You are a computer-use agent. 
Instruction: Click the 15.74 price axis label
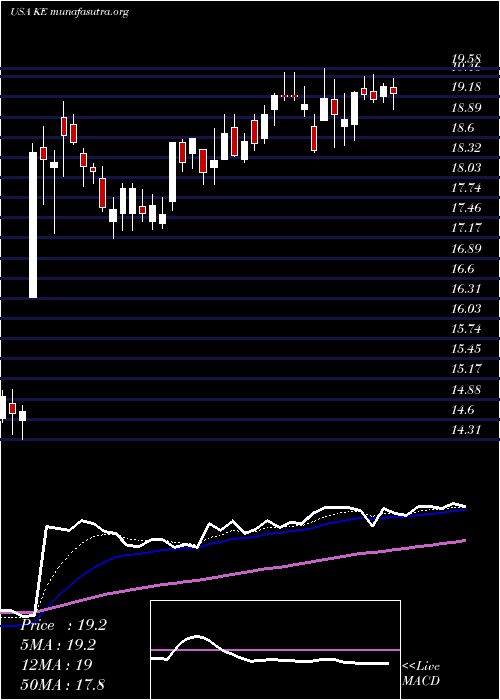click(x=466, y=329)
